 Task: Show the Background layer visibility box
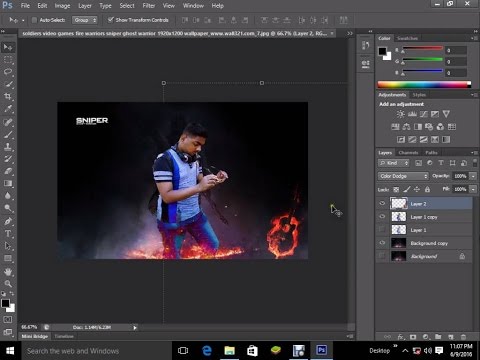pyautogui.click(x=382, y=256)
